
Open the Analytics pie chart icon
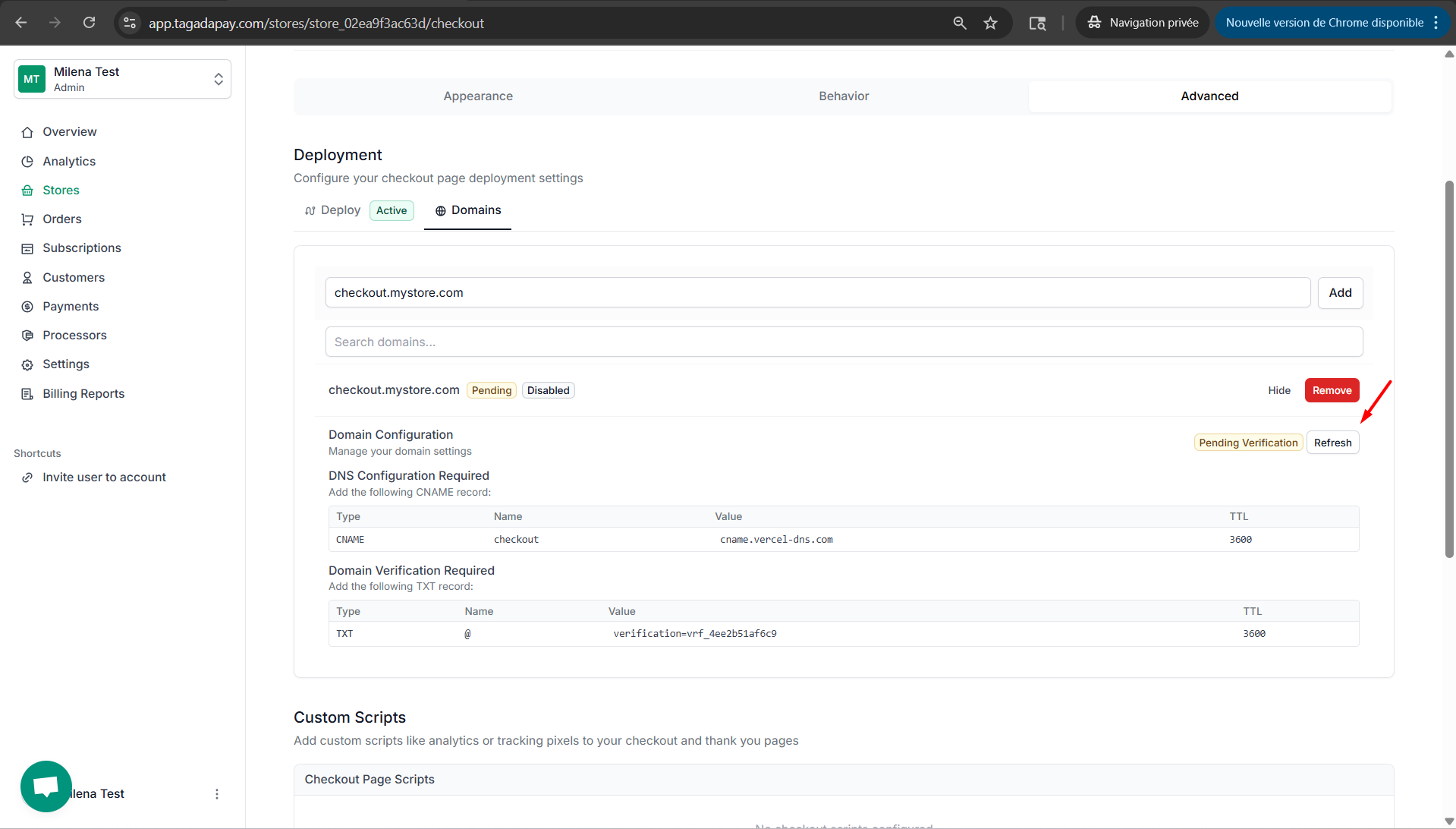[27, 162]
